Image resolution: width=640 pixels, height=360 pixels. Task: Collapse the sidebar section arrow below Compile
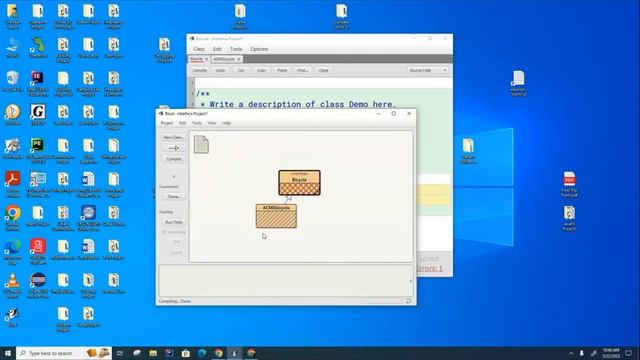(173, 176)
